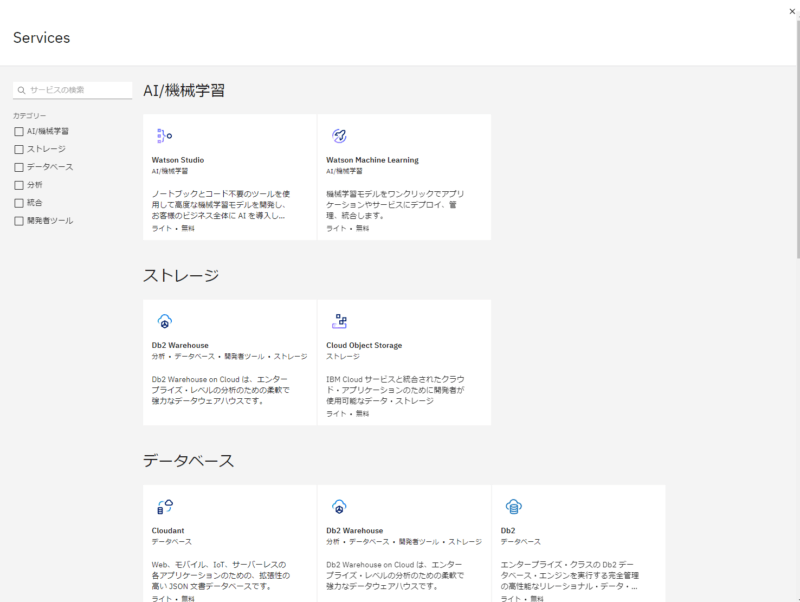The height and width of the screenshot is (602, 800).
Task: Click the データベース tag under Cloudant
Action: click(x=171, y=542)
